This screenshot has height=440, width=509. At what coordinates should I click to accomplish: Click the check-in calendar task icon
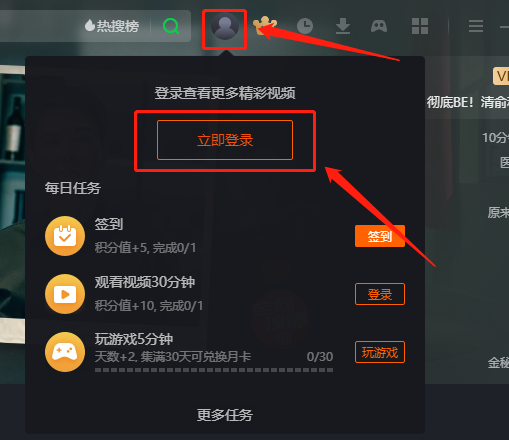[x=65, y=236]
